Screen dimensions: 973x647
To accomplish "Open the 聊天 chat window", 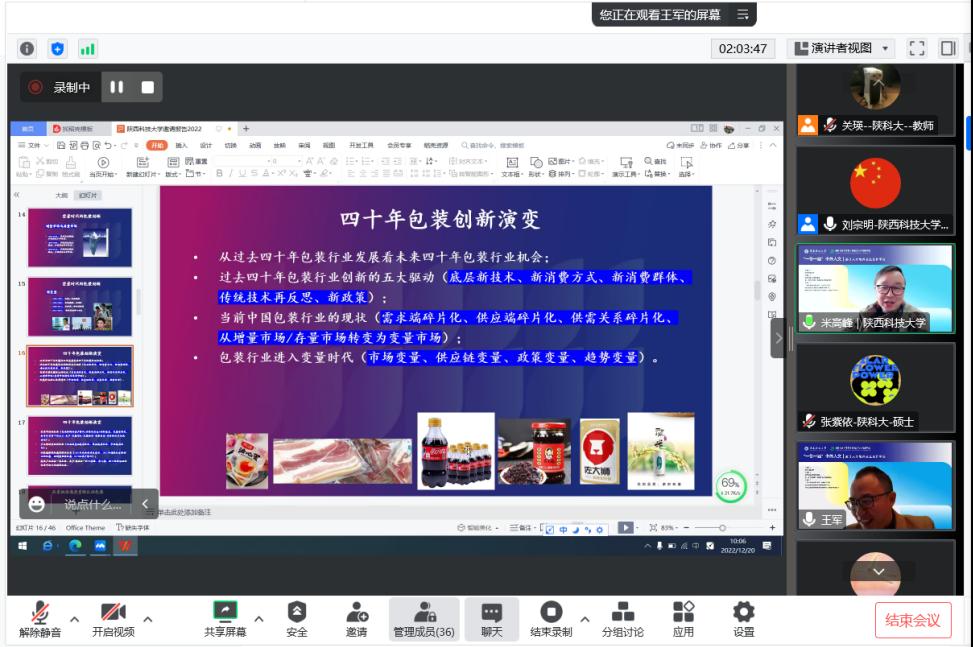I will pyautogui.click(x=491, y=619).
